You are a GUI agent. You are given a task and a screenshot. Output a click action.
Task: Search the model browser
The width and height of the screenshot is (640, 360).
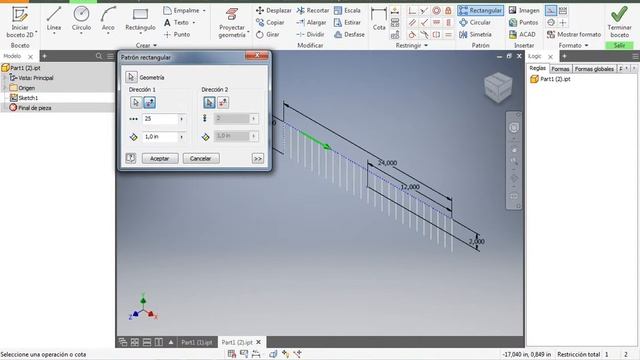click(99, 56)
